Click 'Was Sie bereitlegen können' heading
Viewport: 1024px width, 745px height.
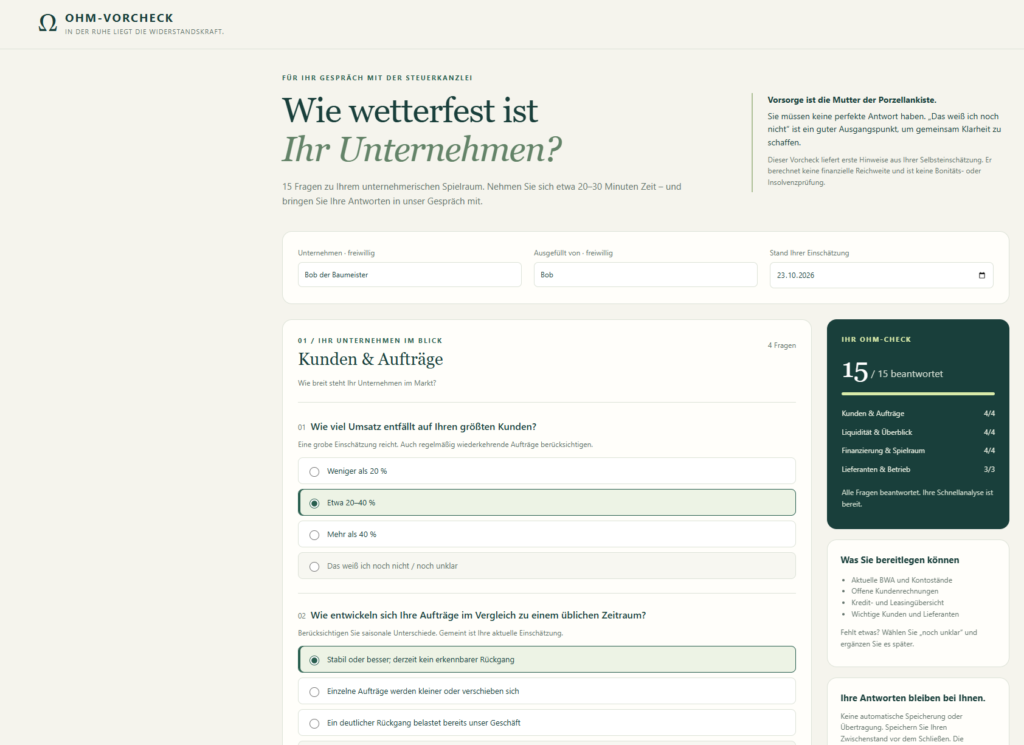tap(899, 560)
